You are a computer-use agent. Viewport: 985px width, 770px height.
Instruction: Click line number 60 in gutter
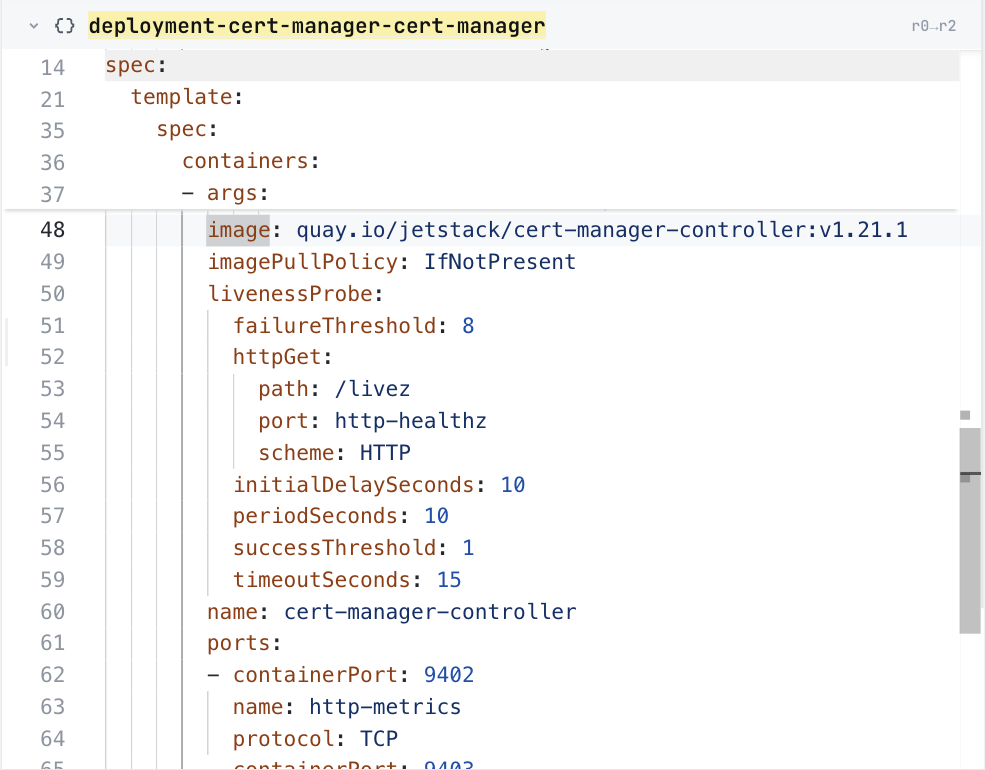[53, 612]
